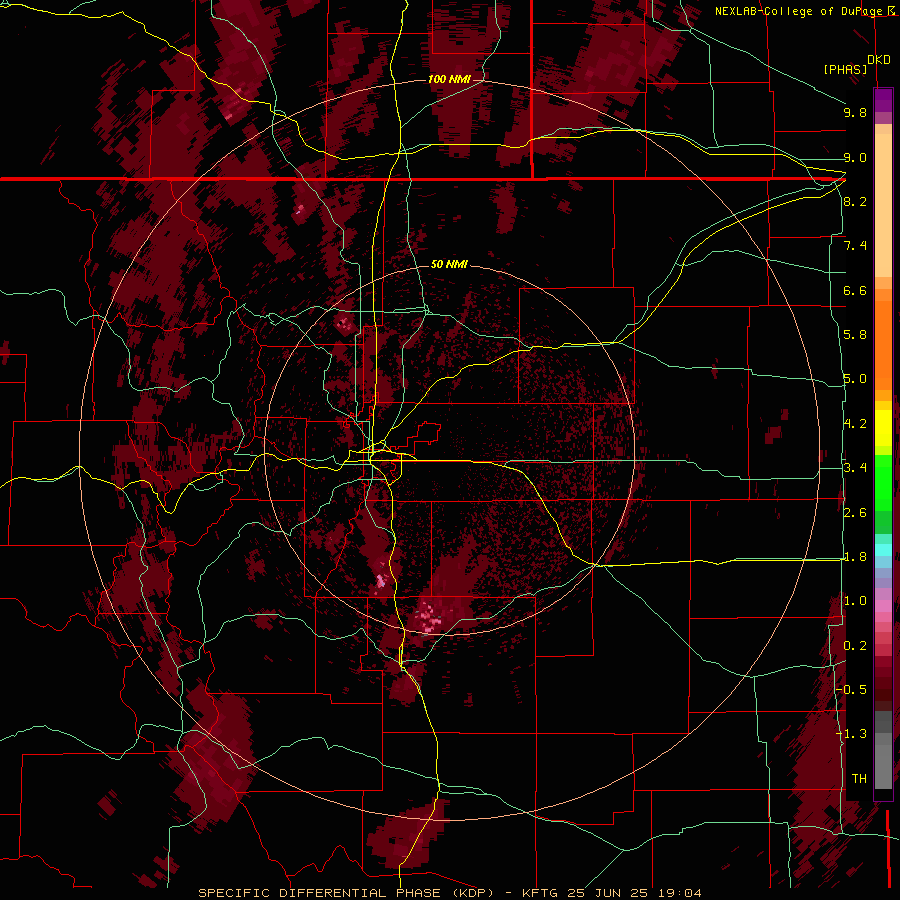Click the 0.2 color scale value
The width and height of the screenshot is (900, 900).
tap(855, 646)
